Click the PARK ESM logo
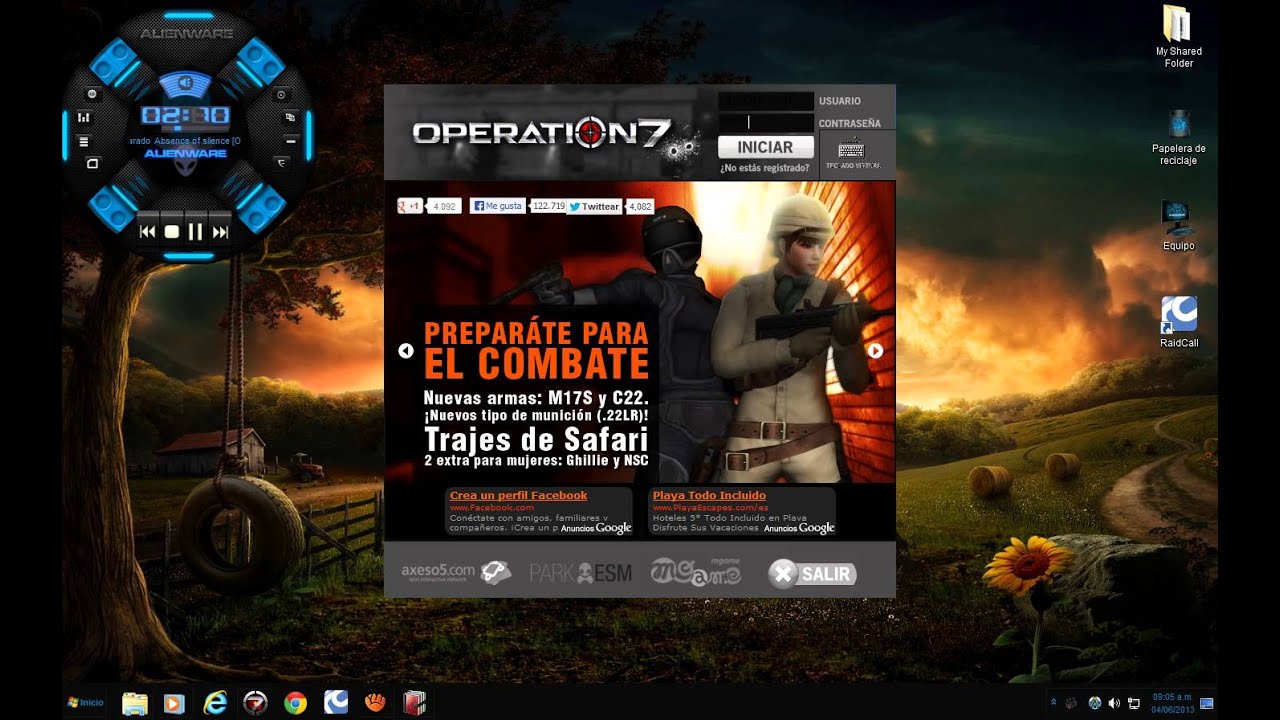Viewport: 1280px width, 720px height. click(x=581, y=574)
